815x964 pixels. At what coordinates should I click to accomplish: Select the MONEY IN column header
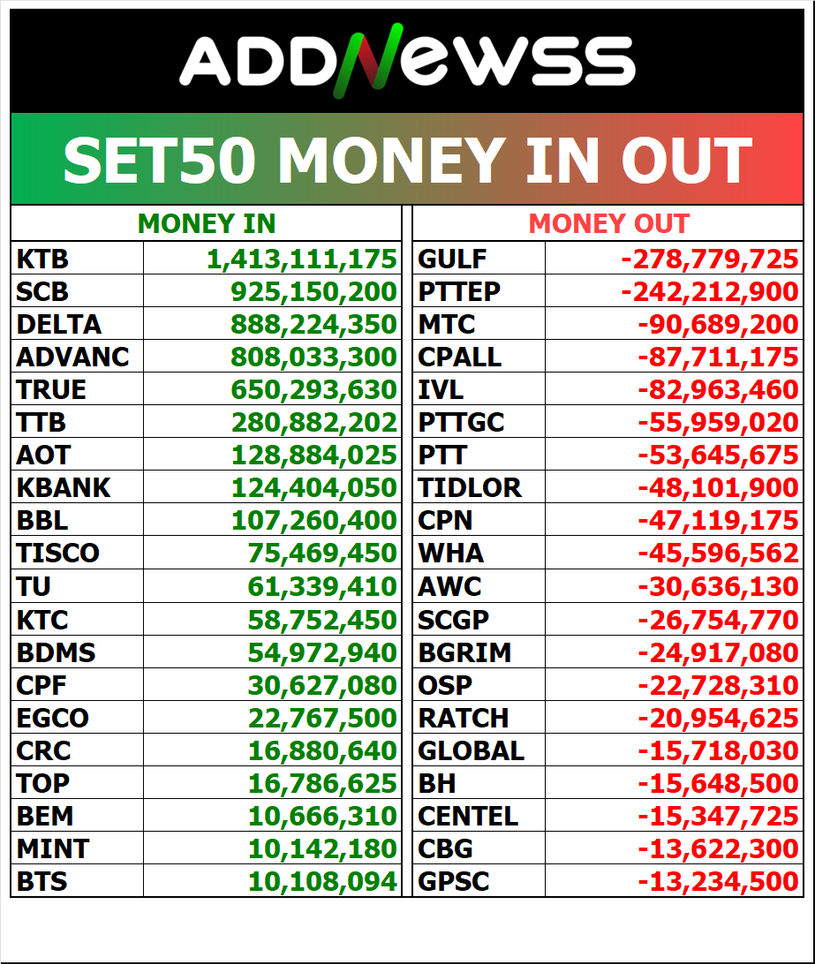pyautogui.click(x=206, y=224)
